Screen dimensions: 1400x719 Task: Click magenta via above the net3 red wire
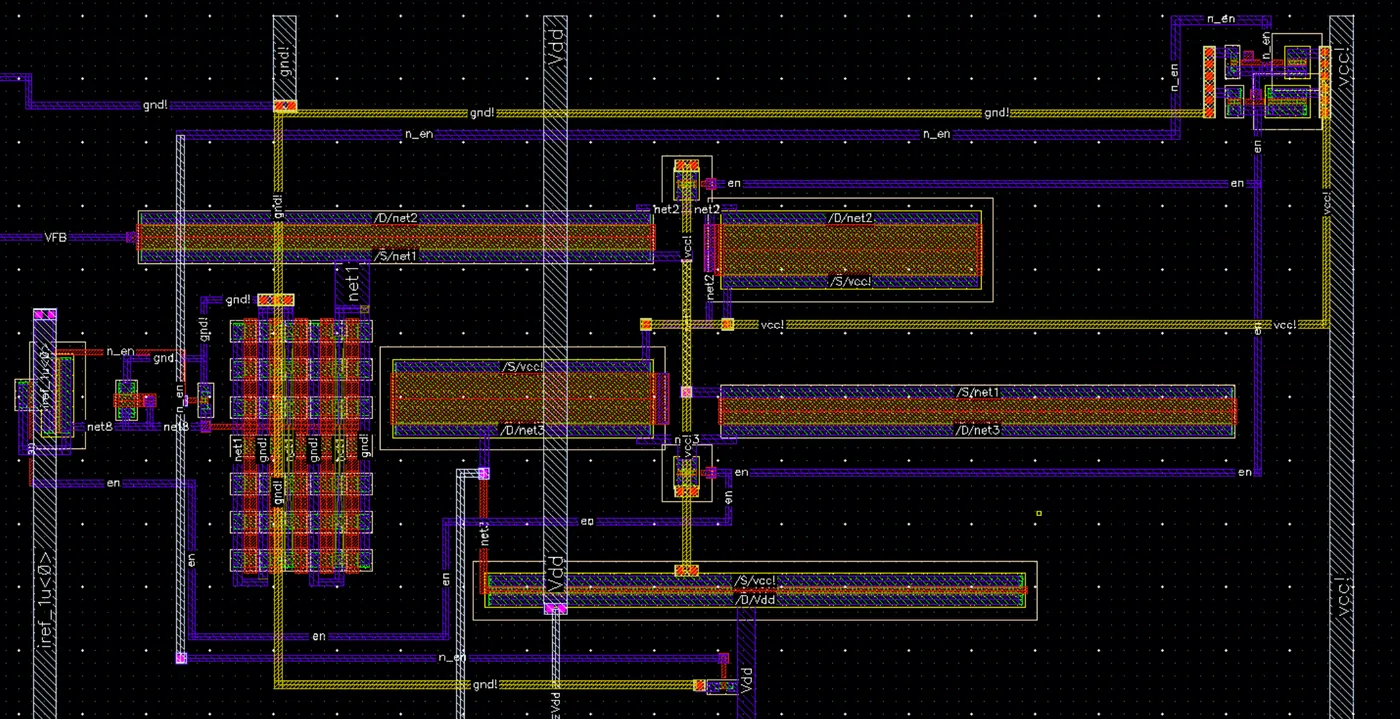coord(484,473)
